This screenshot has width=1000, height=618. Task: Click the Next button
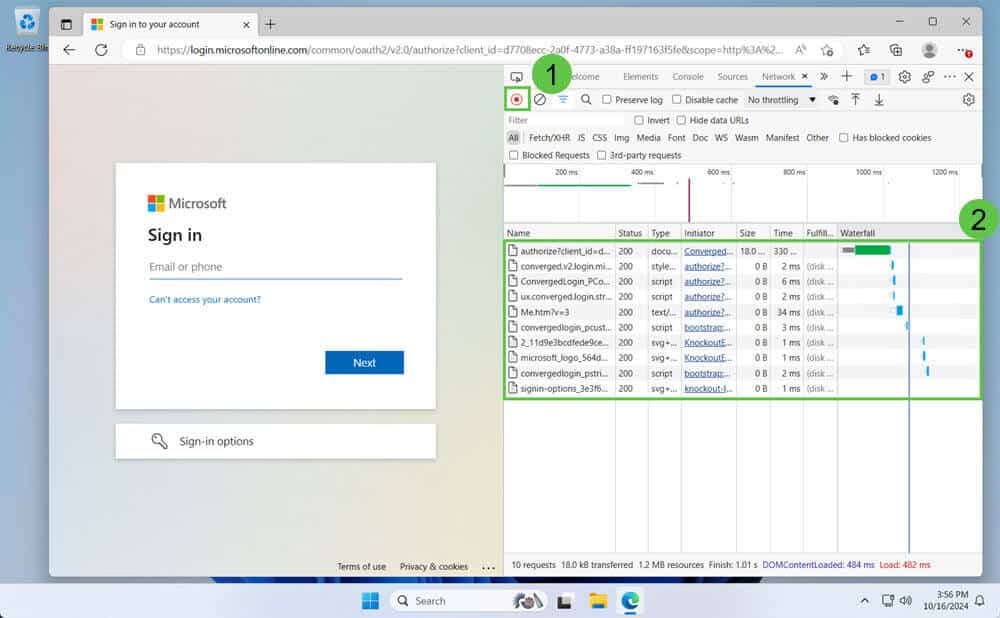pos(364,362)
